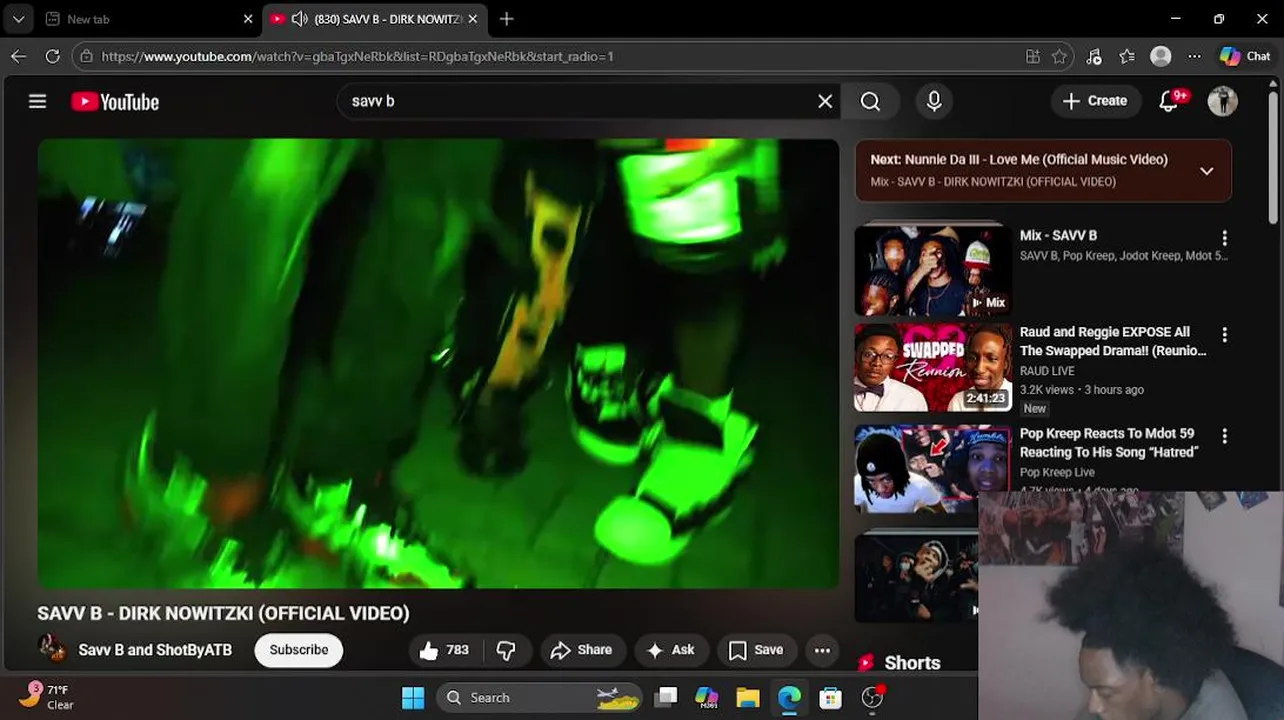Image resolution: width=1284 pixels, height=720 pixels.
Task: Open more actions ellipsis under video
Action: pyautogui.click(x=822, y=650)
